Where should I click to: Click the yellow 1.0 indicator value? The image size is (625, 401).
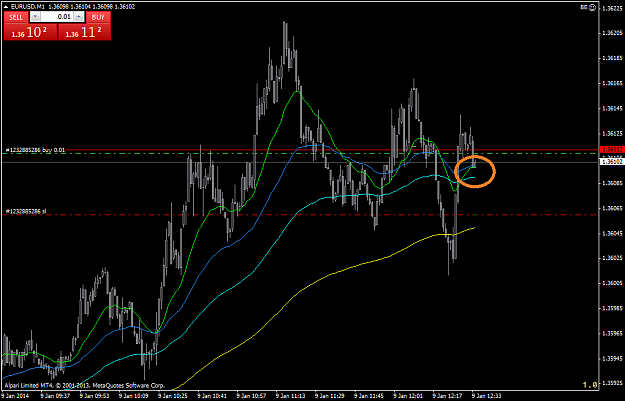590,385
